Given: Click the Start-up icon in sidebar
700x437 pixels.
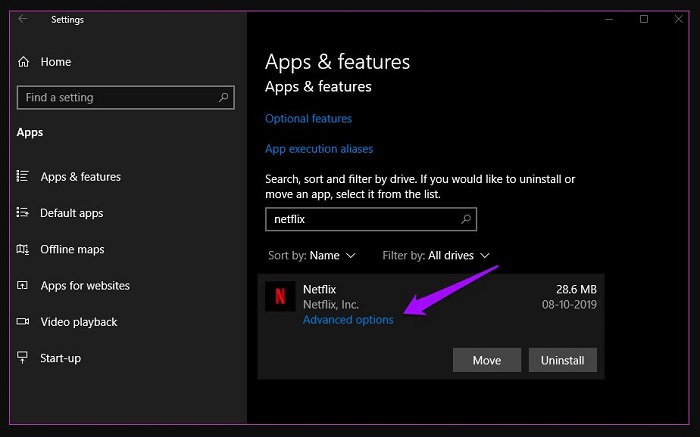Looking at the screenshot, I should 22,357.
